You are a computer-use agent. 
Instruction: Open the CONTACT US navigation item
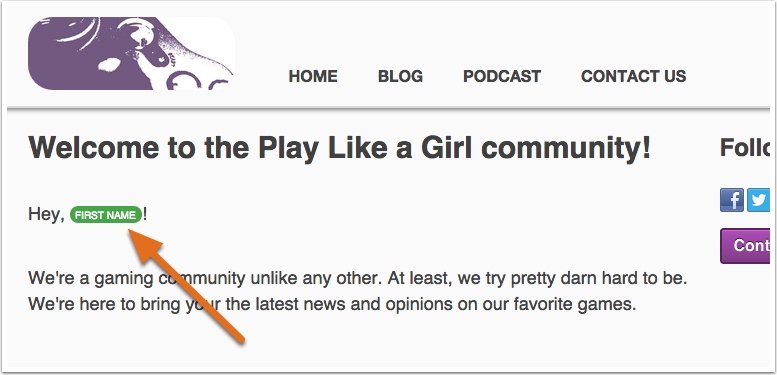633,76
